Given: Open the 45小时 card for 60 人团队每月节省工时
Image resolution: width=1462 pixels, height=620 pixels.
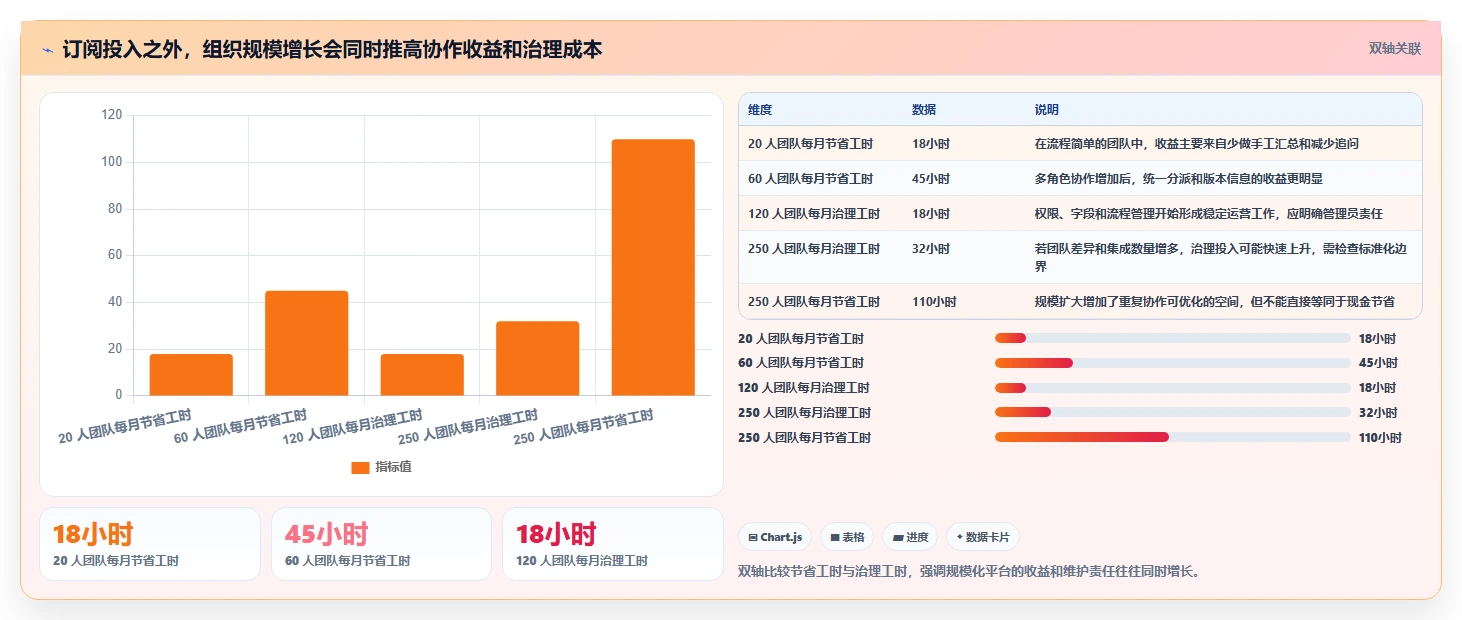Looking at the screenshot, I should 381,544.
